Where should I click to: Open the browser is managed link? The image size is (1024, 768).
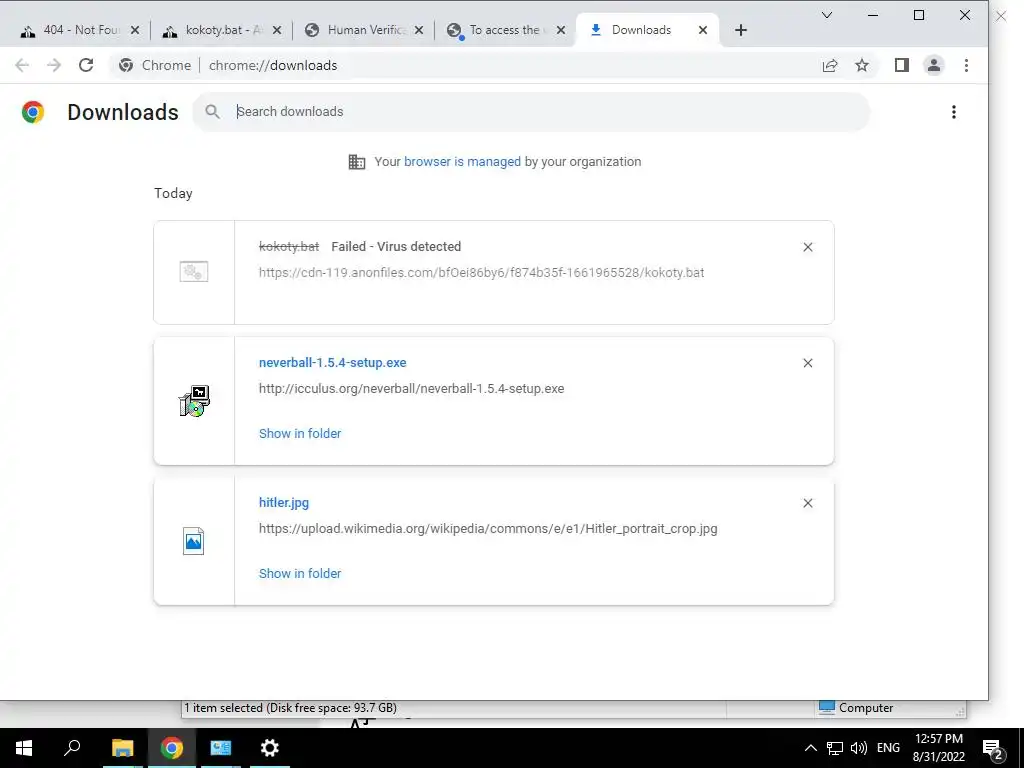(x=462, y=161)
